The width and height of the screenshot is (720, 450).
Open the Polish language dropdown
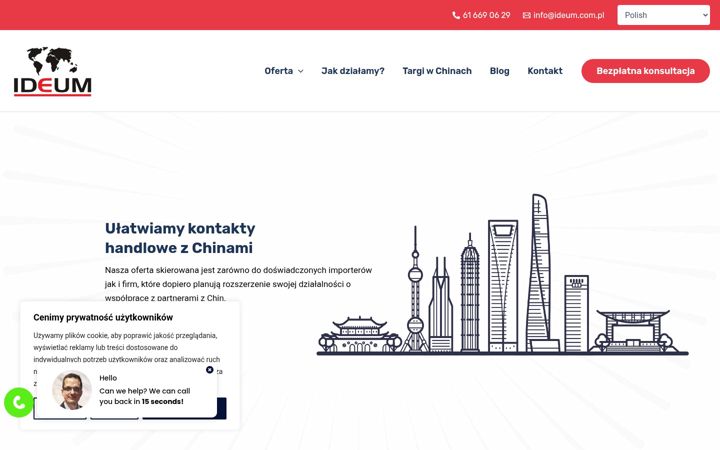click(664, 15)
